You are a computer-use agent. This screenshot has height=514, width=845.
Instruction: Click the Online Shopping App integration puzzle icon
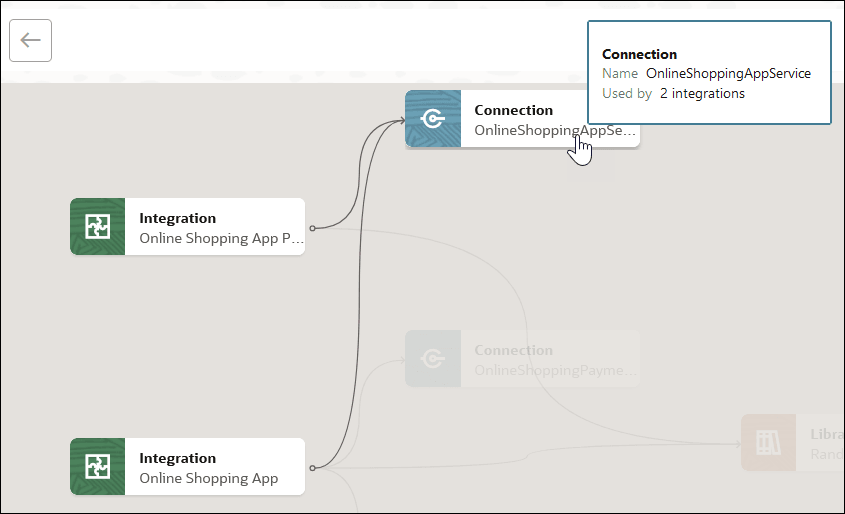pos(98,466)
